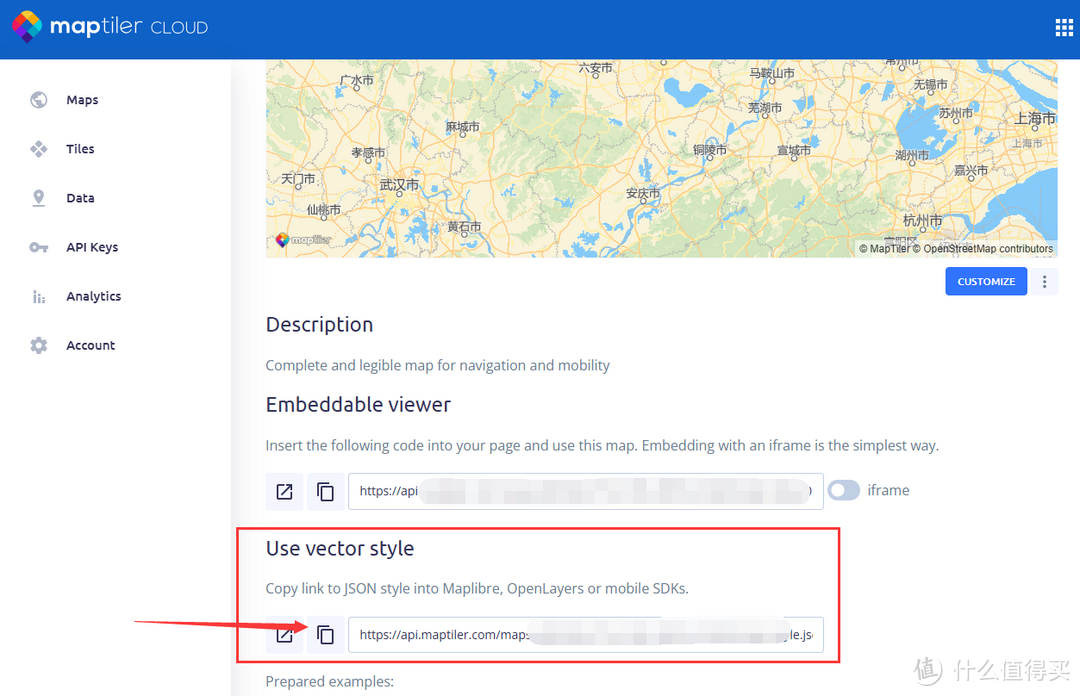
Task: Open the three-dot more options menu
Action: [1044, 281]
